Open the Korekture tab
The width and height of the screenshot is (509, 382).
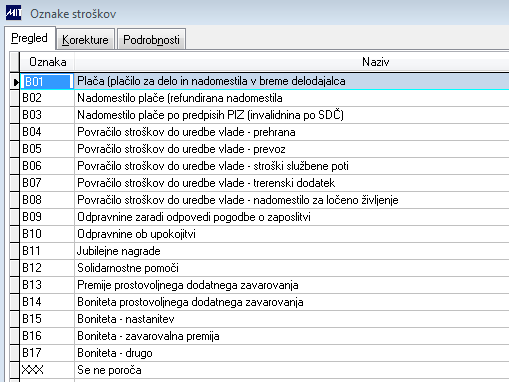tap(85, 40)
